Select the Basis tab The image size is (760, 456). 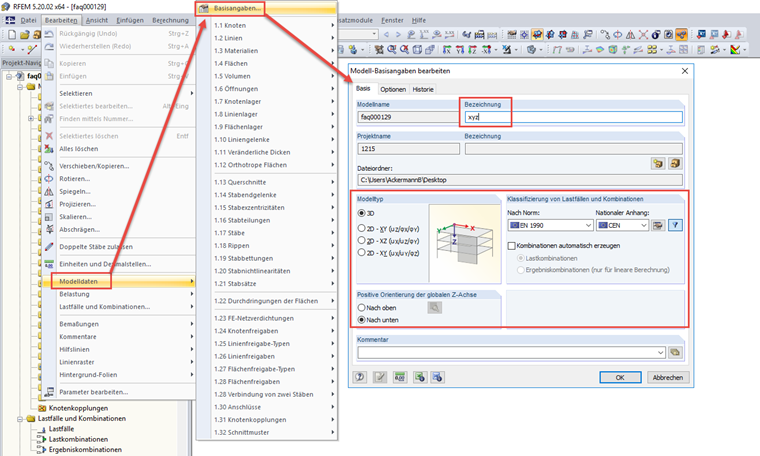tap(363, 88)
